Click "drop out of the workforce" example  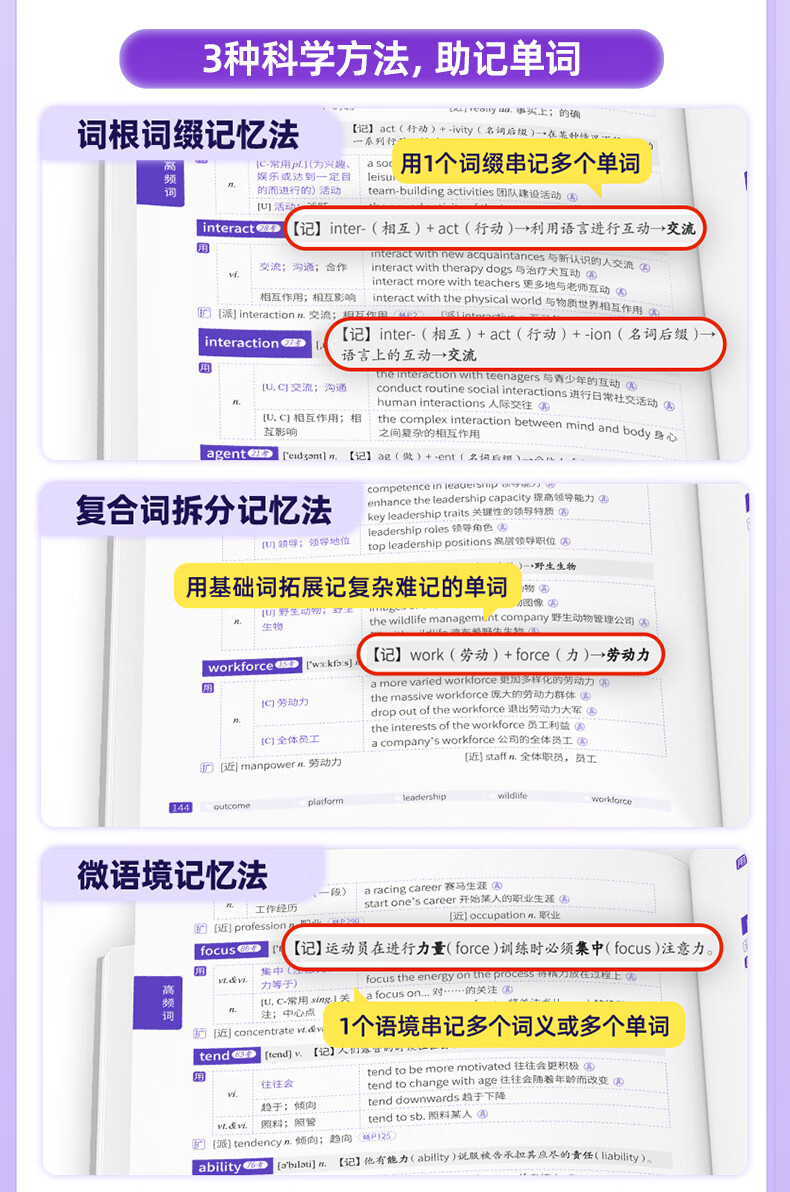[483, 711]
